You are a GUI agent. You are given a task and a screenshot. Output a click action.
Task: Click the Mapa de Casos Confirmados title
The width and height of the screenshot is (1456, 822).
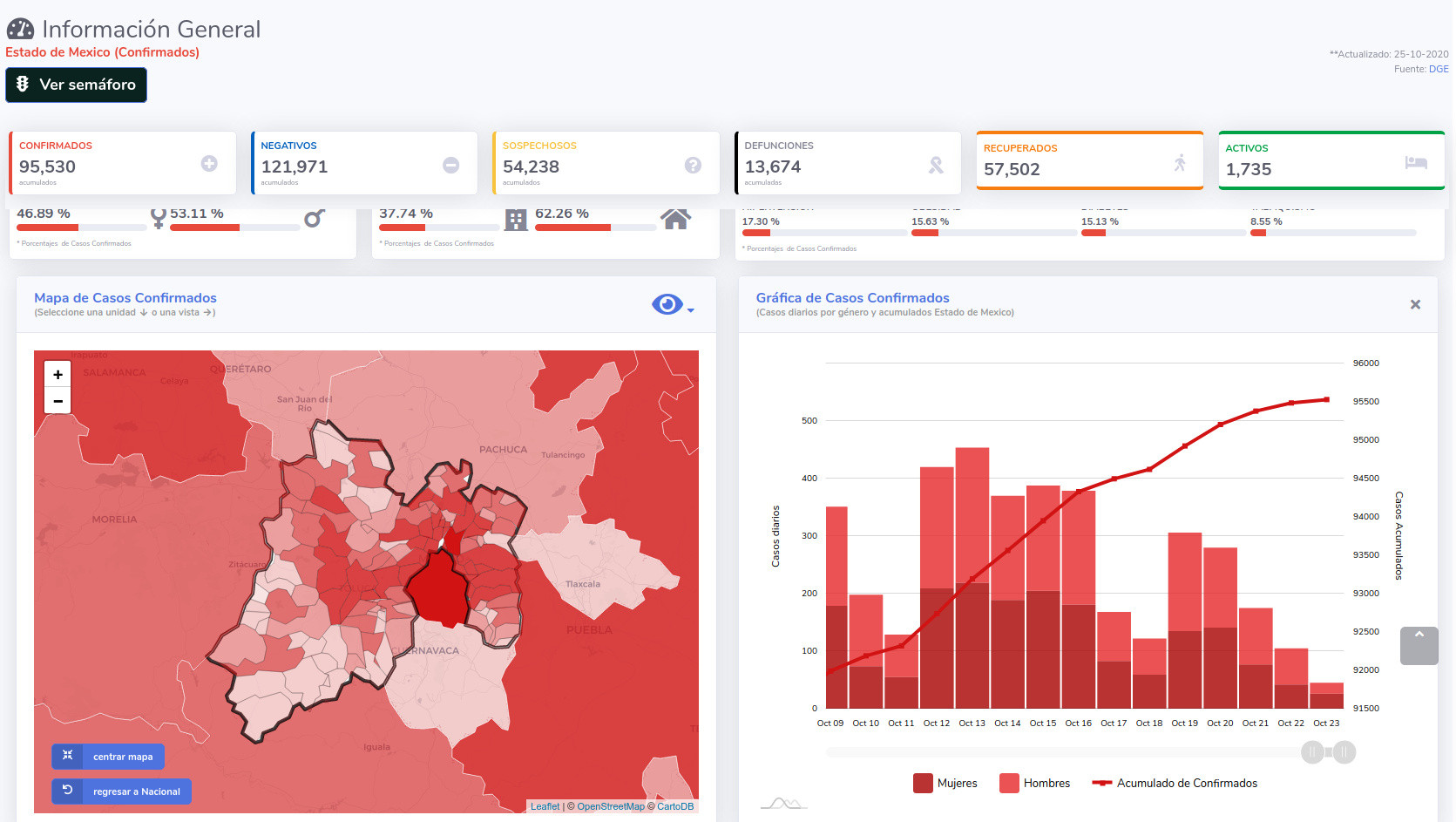[x=125, y=298]
